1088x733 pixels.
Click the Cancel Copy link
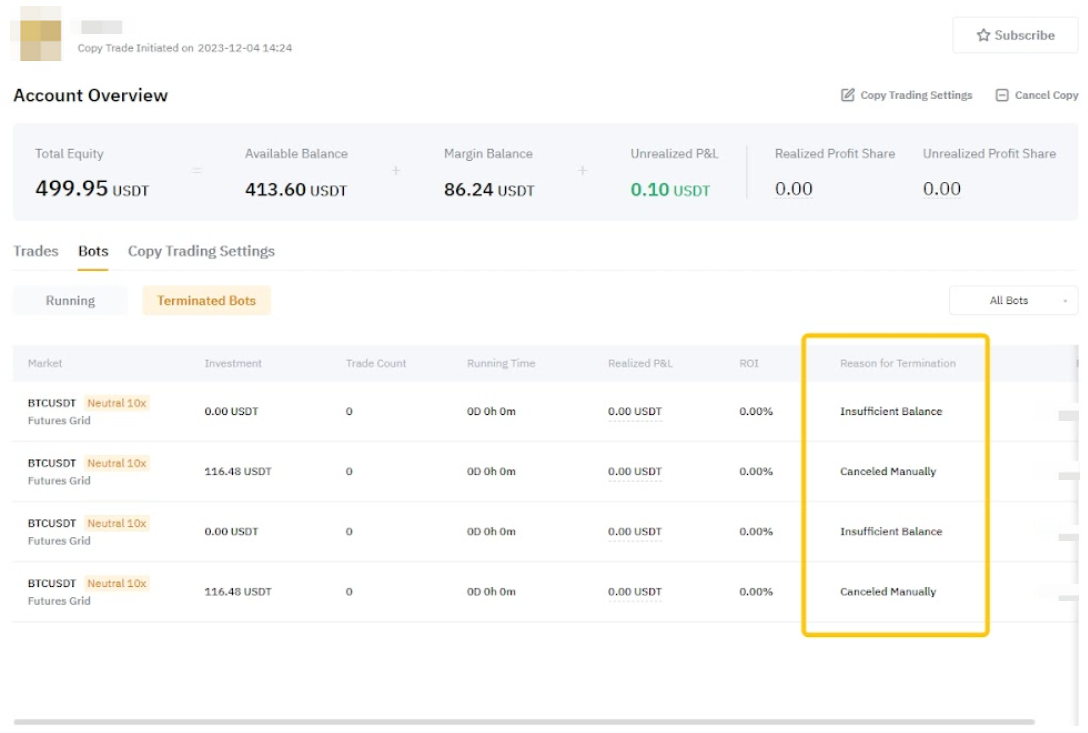[x=1046, y=95]
